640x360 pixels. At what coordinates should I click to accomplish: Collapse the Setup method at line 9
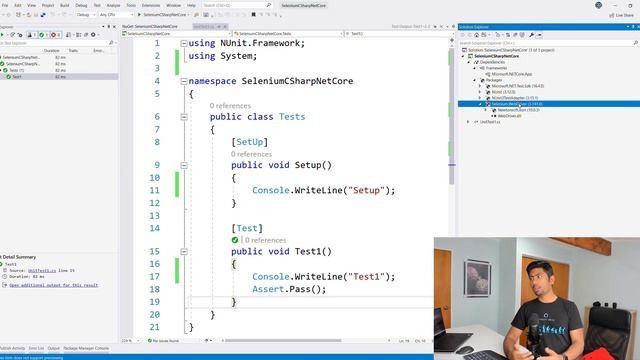(184, 165)
